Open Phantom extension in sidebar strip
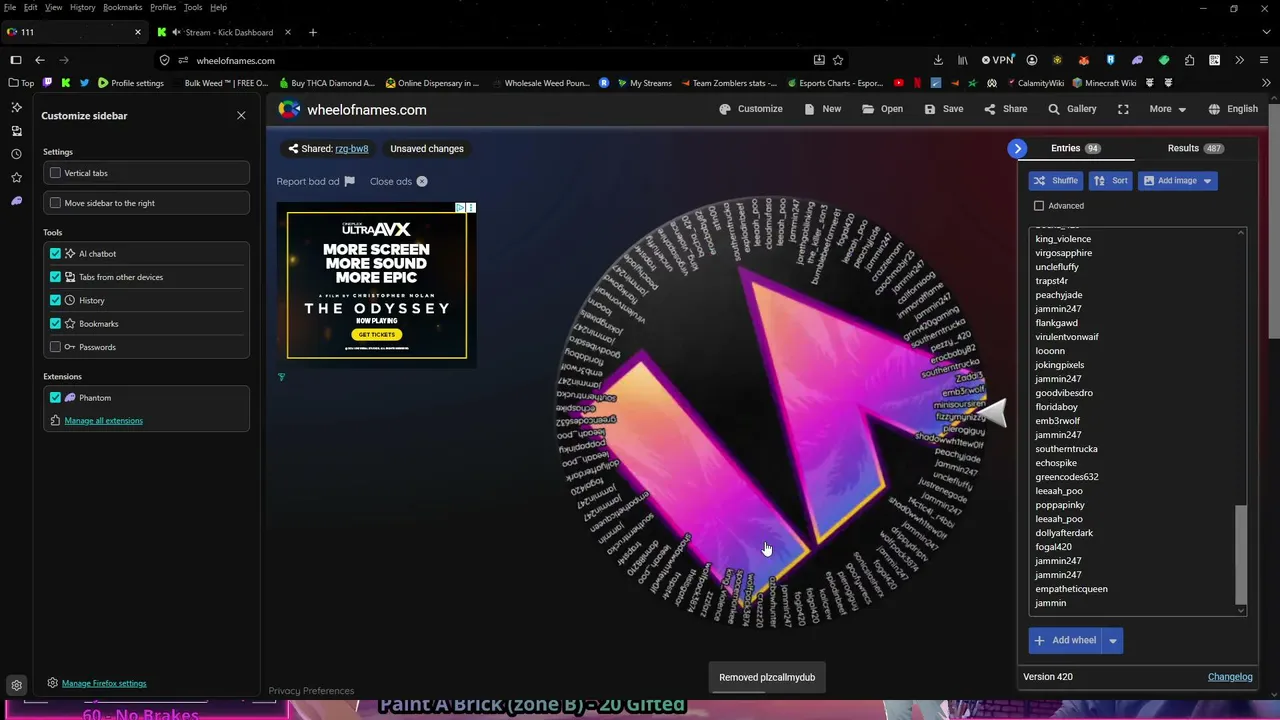Viewport: 1280px width, 720px height. (x=16, y=201)
